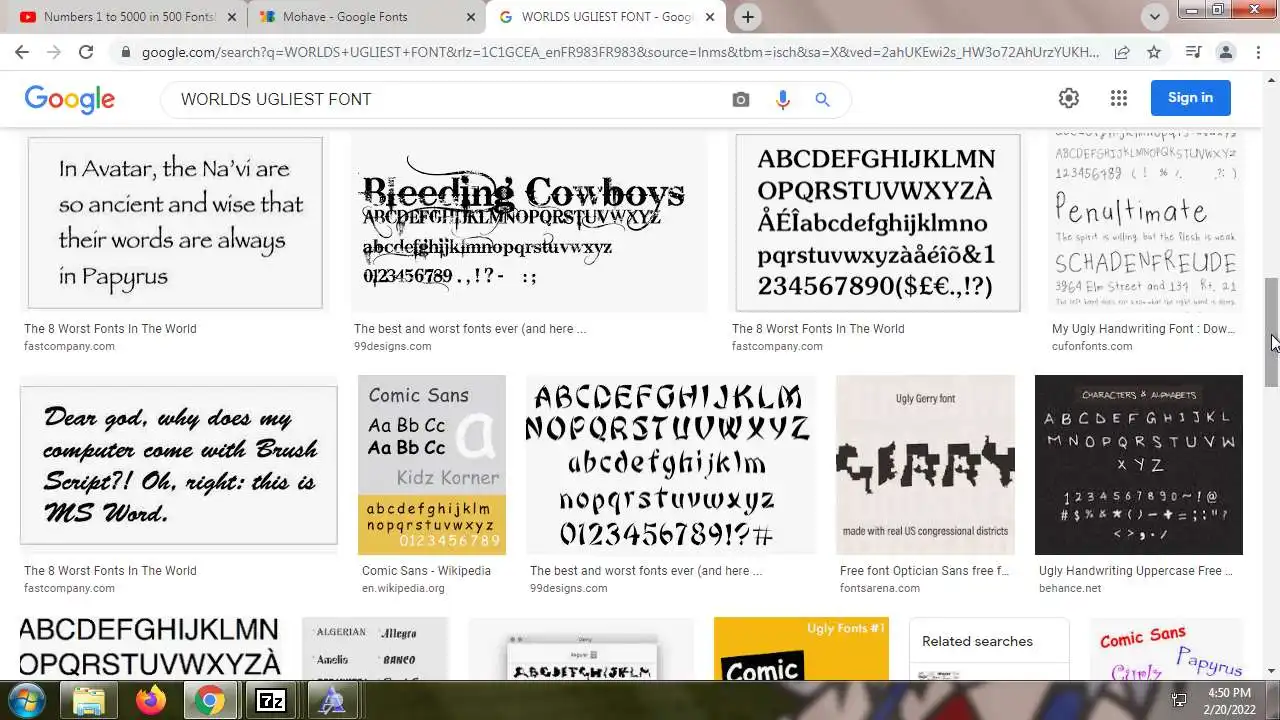Open 'My Ugly Handwriting Font' result link
Image resolution: width=1280 pixels, height=720 pixels.
[1143, 329]
